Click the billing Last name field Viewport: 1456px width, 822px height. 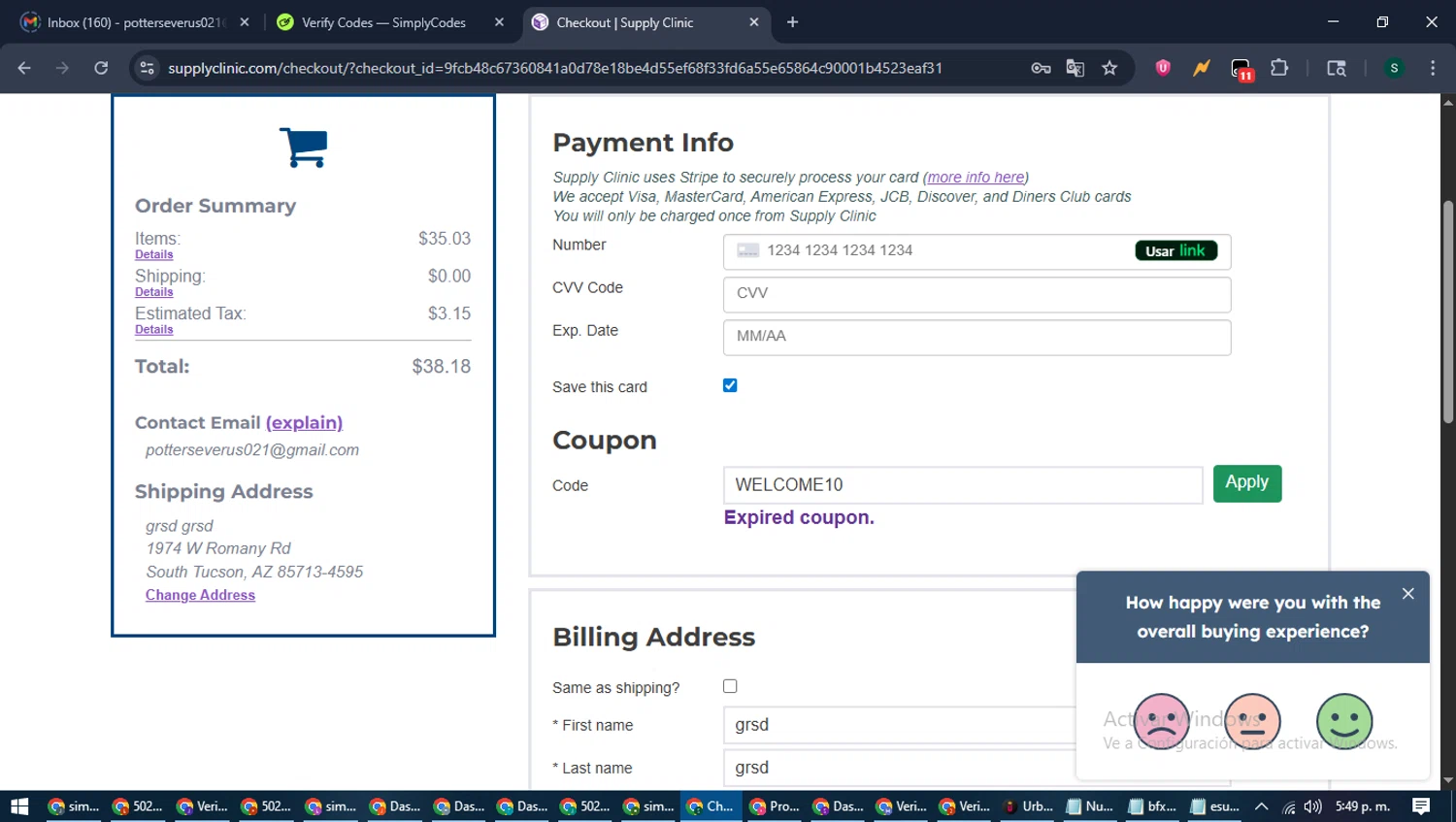[976, 768]
